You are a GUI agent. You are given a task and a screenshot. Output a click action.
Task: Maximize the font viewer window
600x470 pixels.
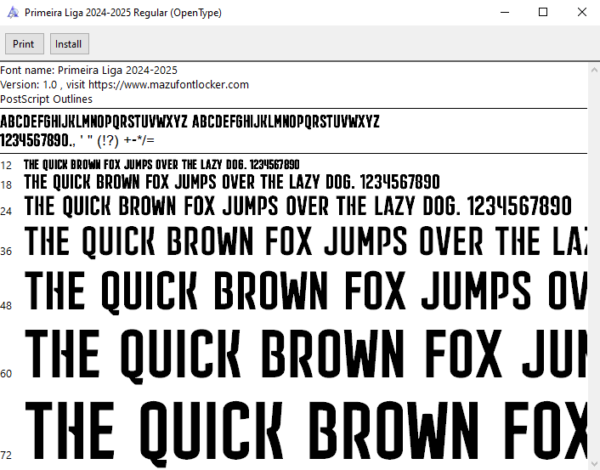[x=543, y=12]
